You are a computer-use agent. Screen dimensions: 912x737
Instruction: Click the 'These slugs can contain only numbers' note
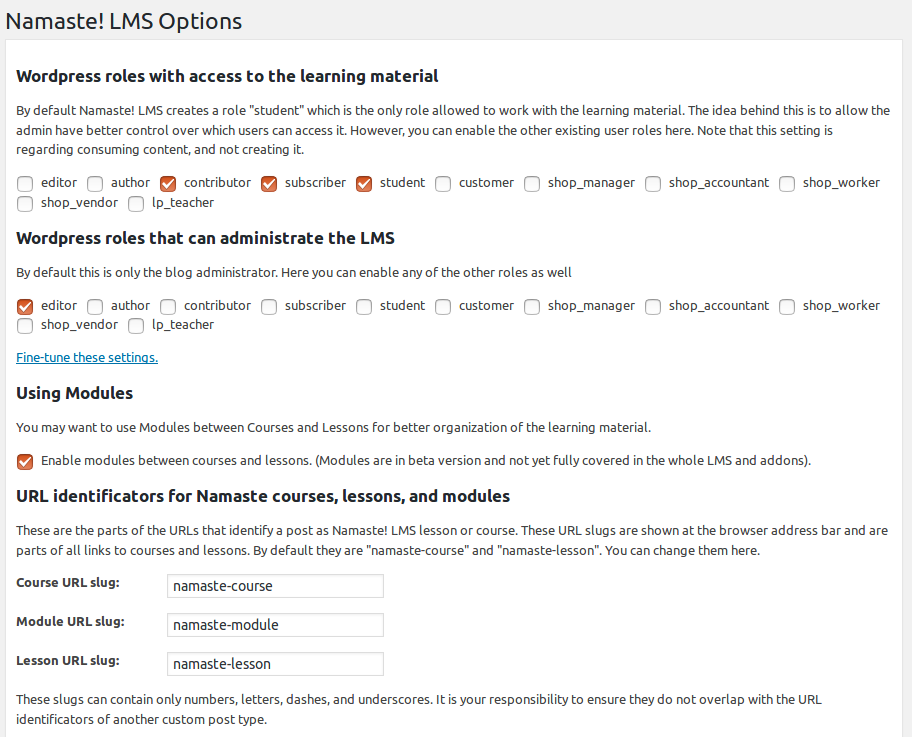click(419, 709)
